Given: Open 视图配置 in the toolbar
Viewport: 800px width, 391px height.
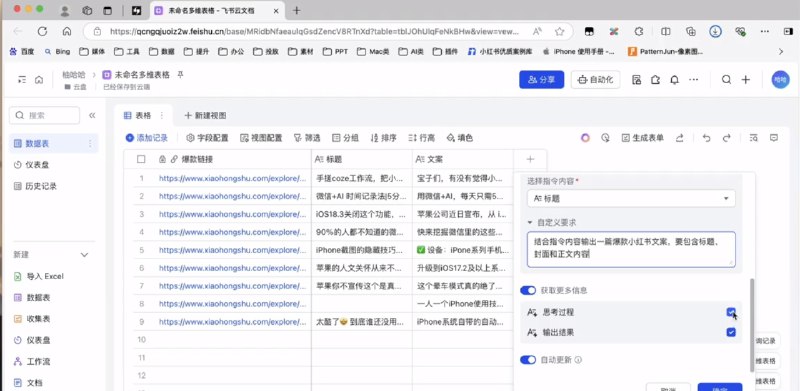Looking at the screenshot, I should pyautogui.click(x=261, y=138).
